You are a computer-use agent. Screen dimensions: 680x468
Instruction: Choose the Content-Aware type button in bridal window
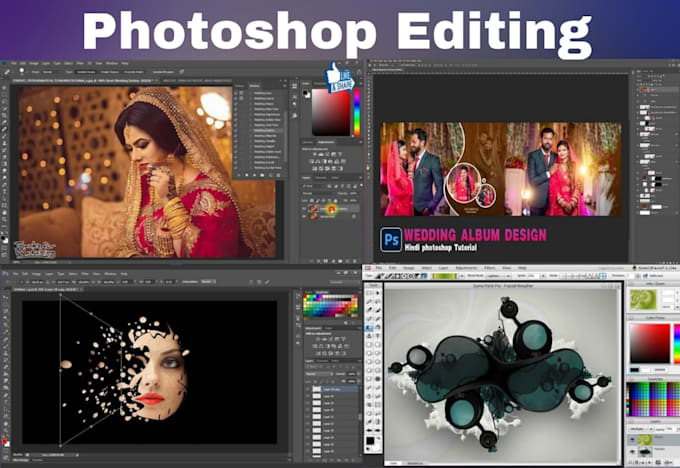point(86,72)
